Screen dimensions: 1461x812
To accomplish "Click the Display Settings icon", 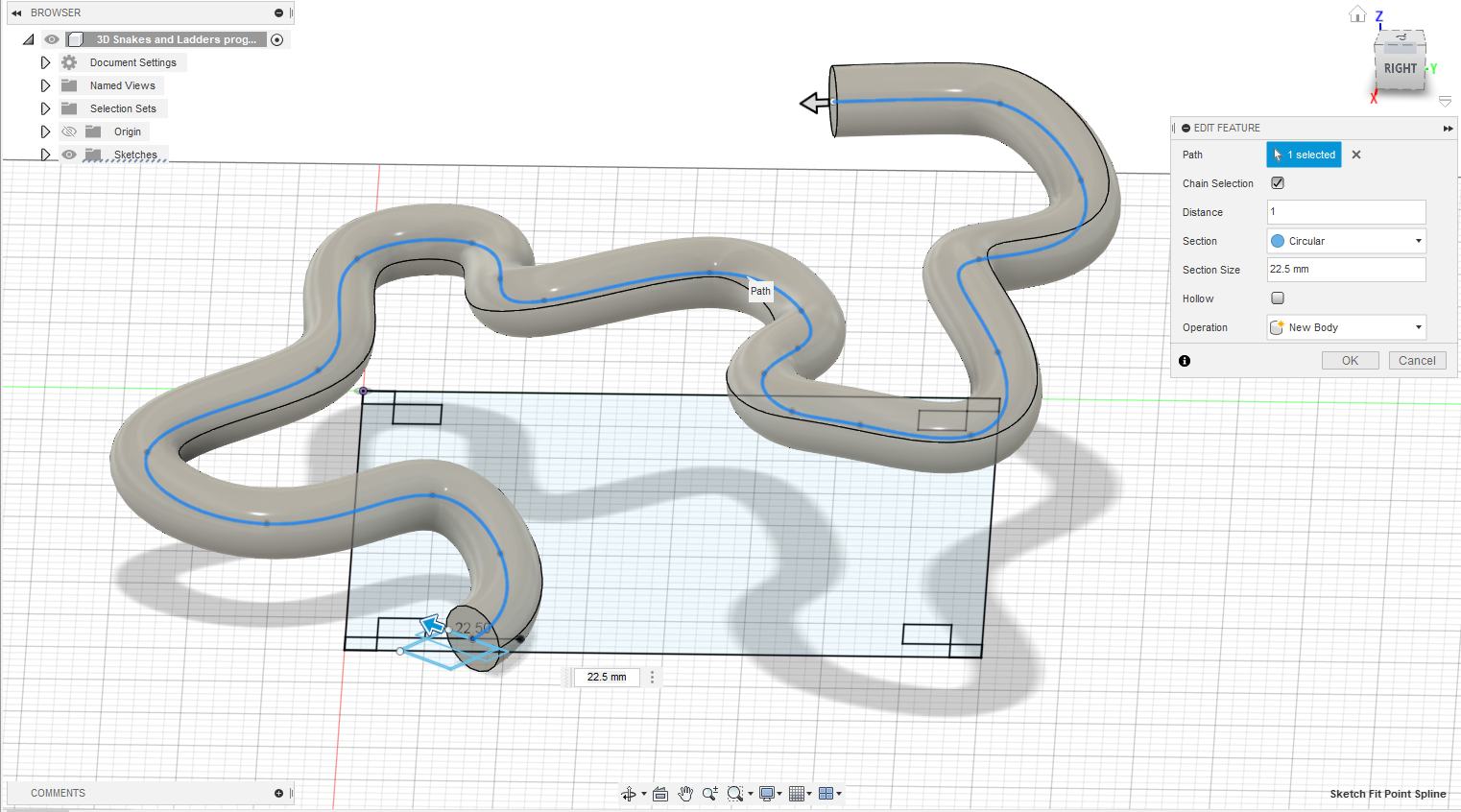I will coord(767,793).
